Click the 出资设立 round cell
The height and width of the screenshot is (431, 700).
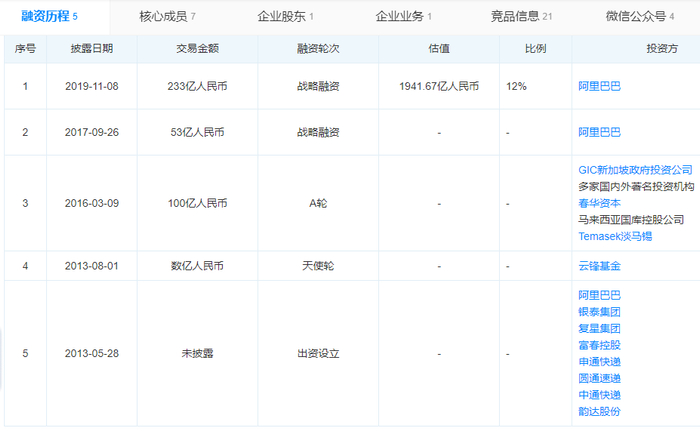pyautogui.click(x=318, y=353)
